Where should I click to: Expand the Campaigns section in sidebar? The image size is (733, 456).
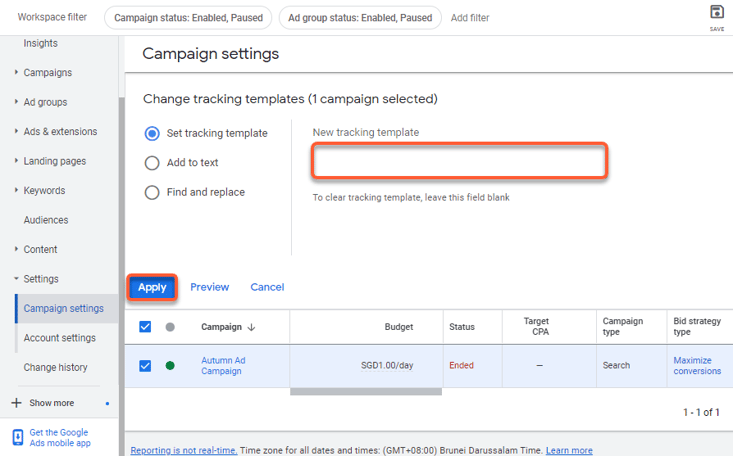(16, 73)
